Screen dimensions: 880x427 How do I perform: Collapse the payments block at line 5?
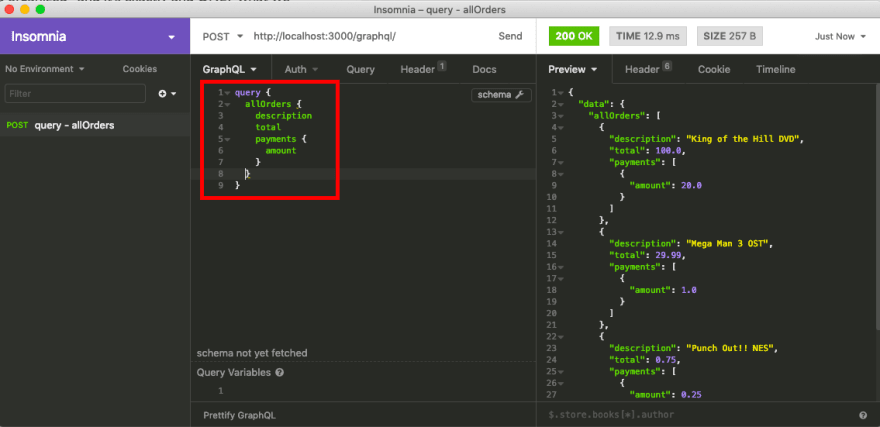(227, 139)
